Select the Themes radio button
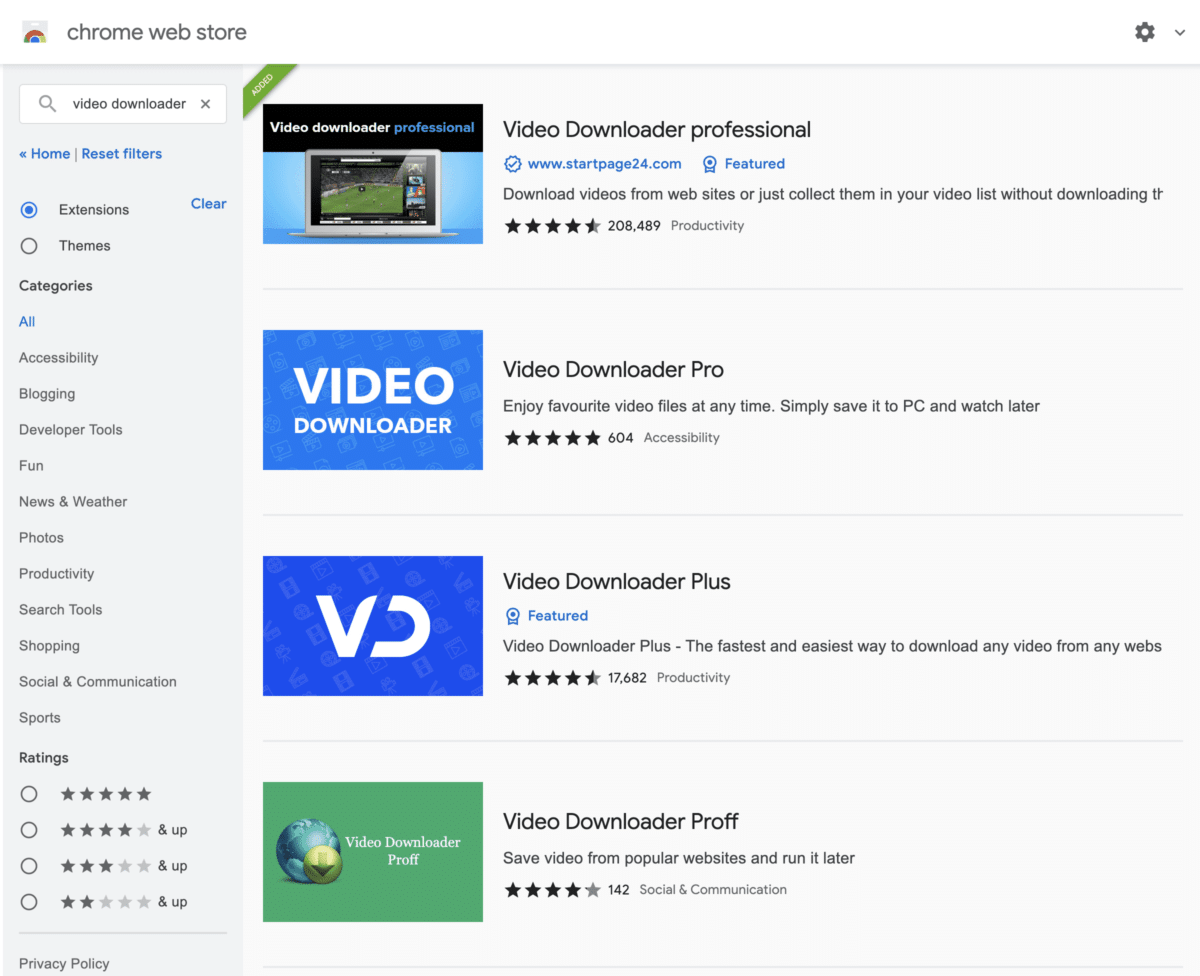Viewport: 1200px width, 976px height. [29, 246]
